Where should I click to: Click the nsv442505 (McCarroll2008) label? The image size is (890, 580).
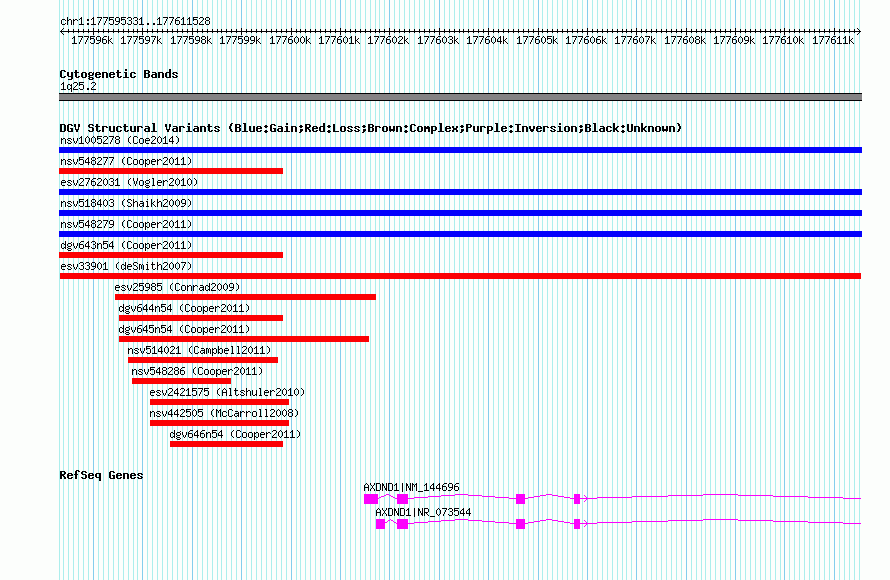(x=224, y=413)
